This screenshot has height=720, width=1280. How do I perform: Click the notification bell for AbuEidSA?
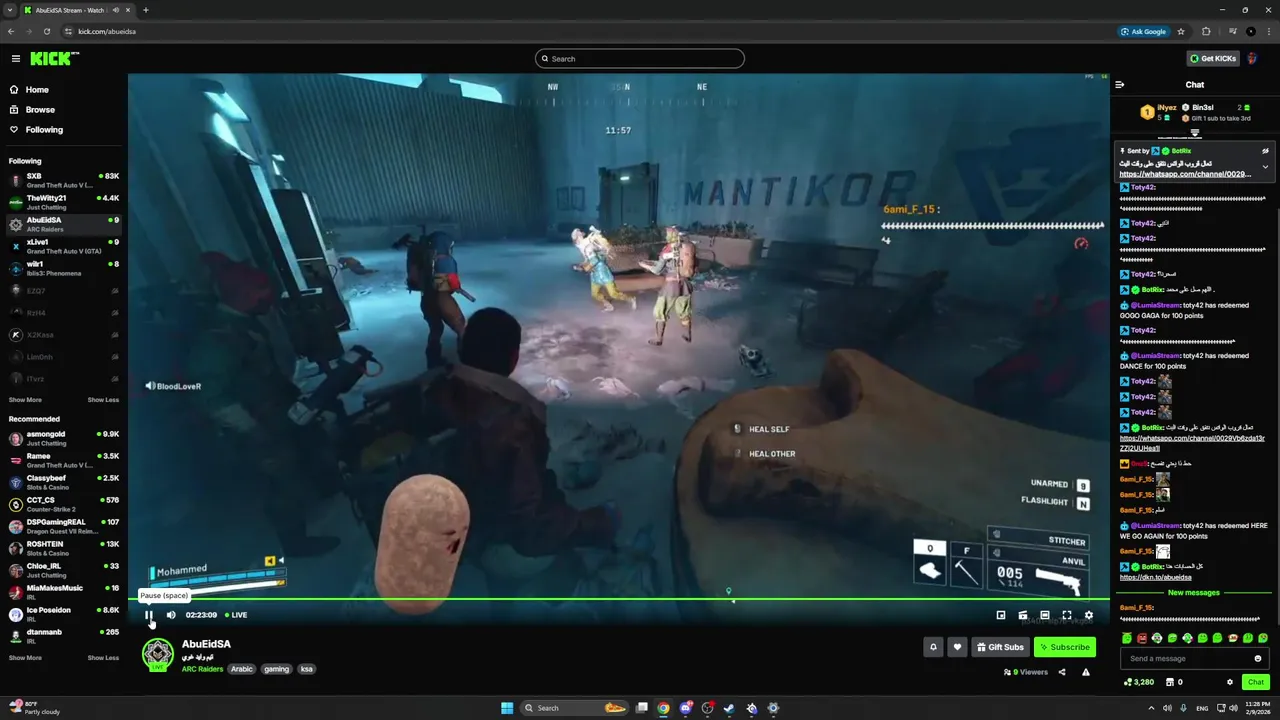pyautogui.click(x=933, y=647)
